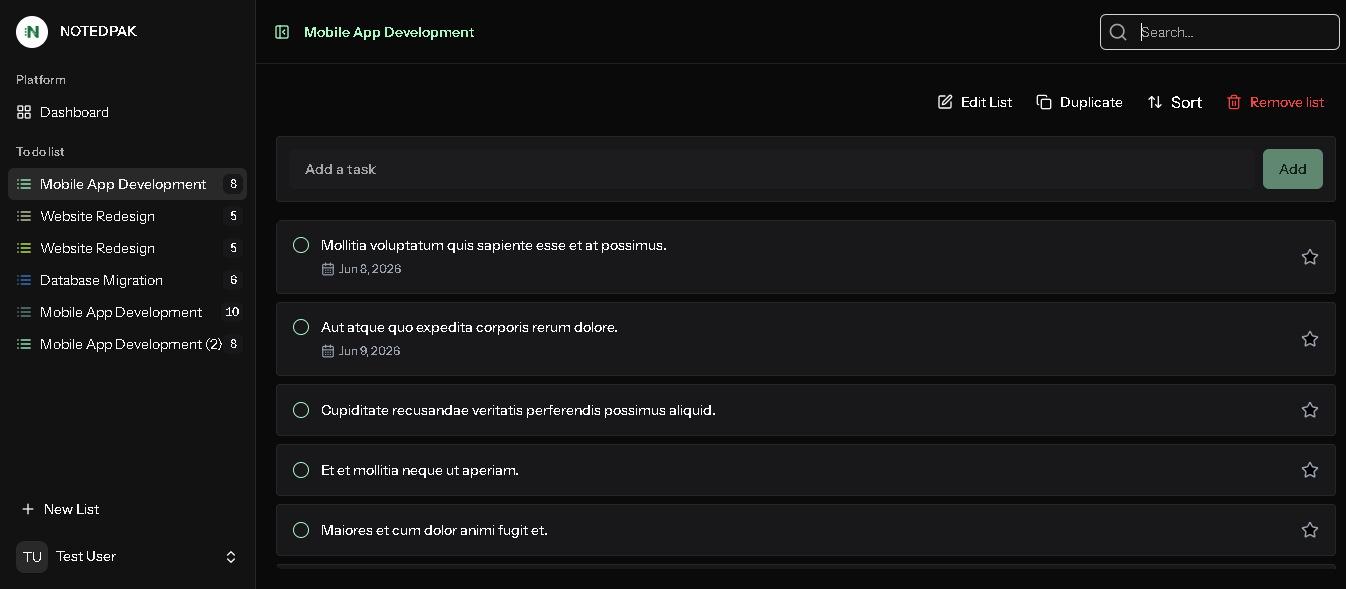1346x589 pixels.
Task: Collapse sidebar with the panel toggle icon
Action: [x=282, y=32]
